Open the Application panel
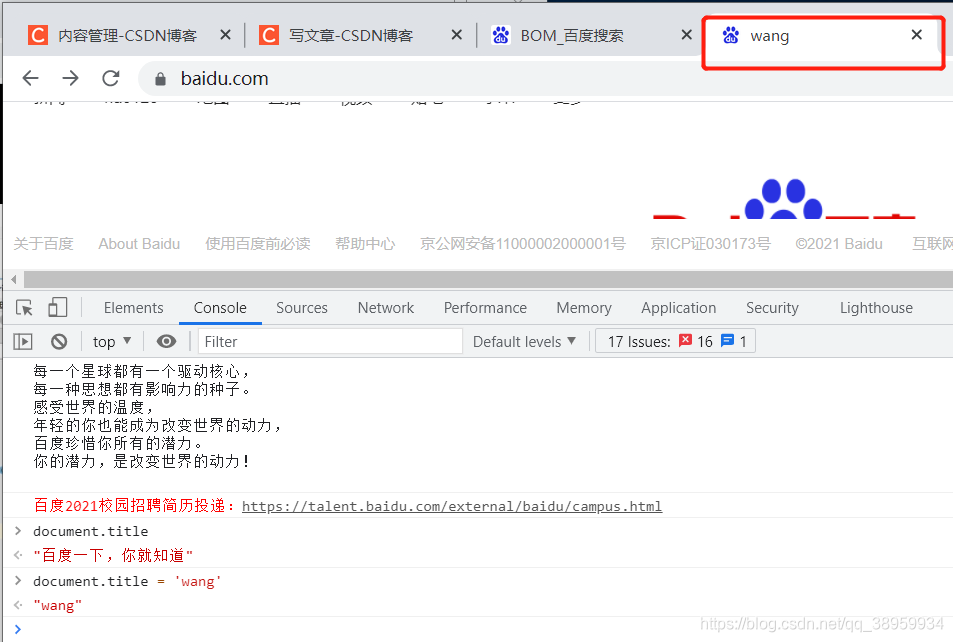This screenshot has width=953, height=642. (x=678, y=308)
